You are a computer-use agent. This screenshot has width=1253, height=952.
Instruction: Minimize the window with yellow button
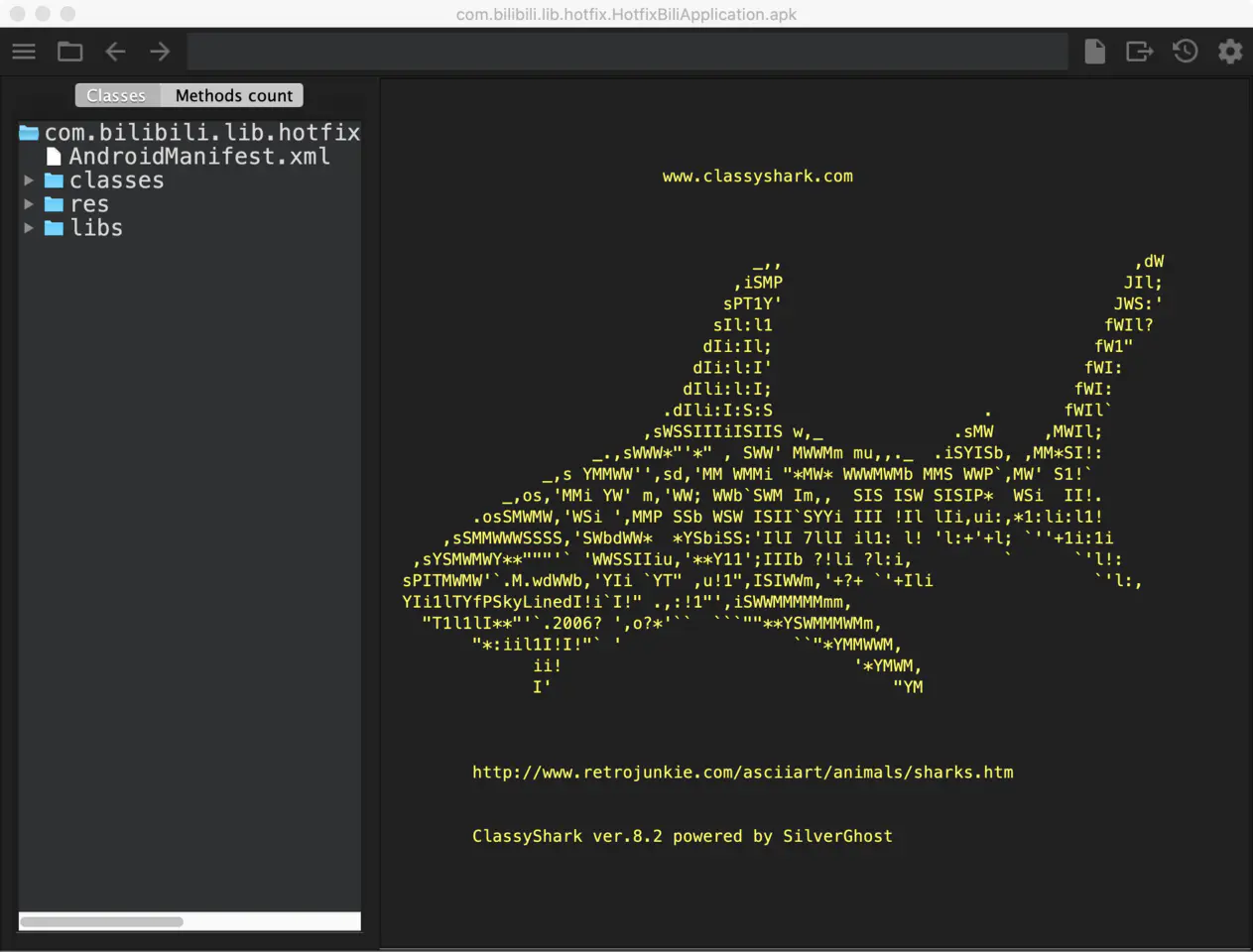pos(43,14)
